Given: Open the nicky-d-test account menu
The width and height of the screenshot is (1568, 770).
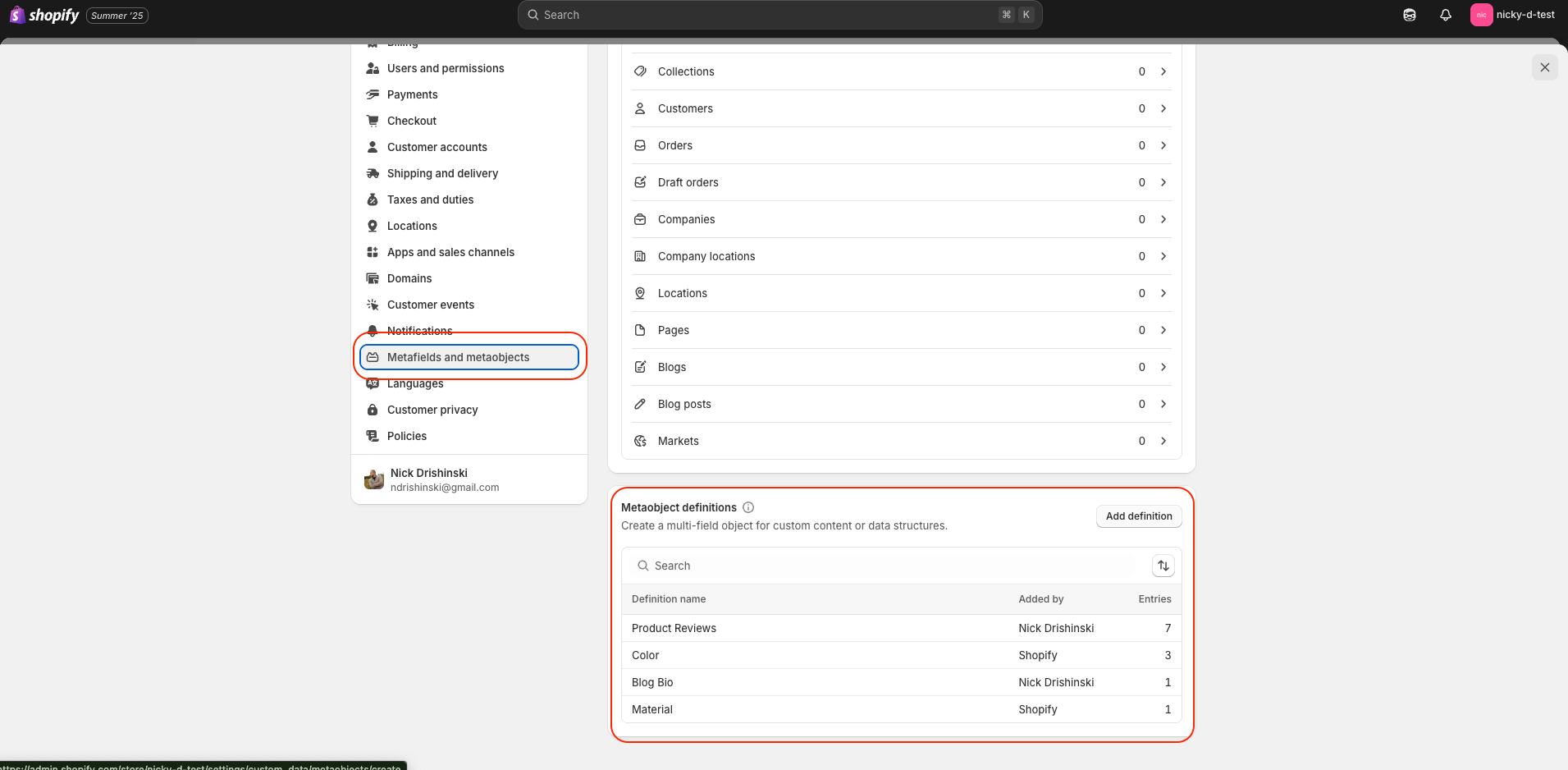Looking at the screenshot, I should 1513,15.
